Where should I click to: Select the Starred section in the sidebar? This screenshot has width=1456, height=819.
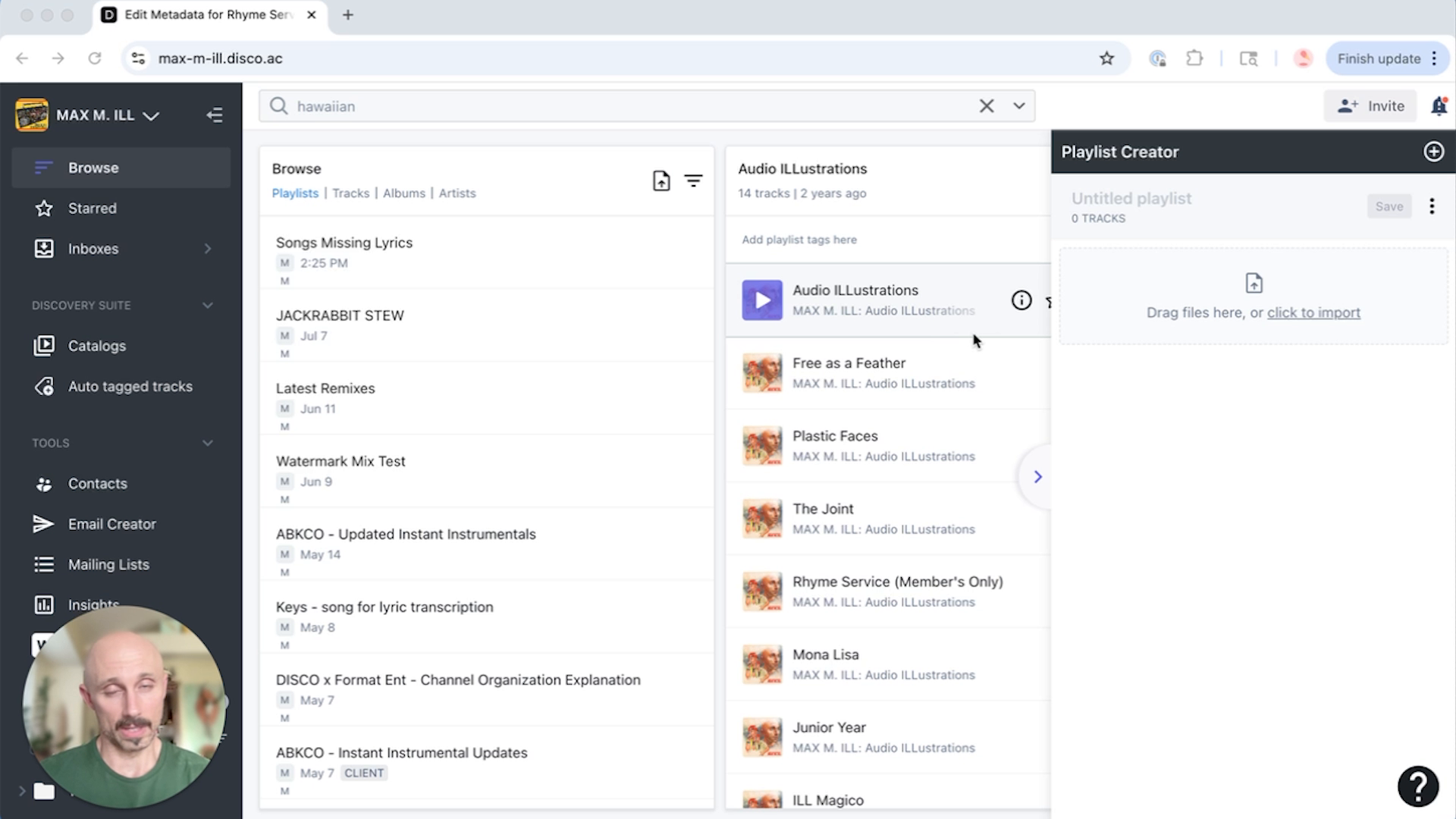coord(92,208)
